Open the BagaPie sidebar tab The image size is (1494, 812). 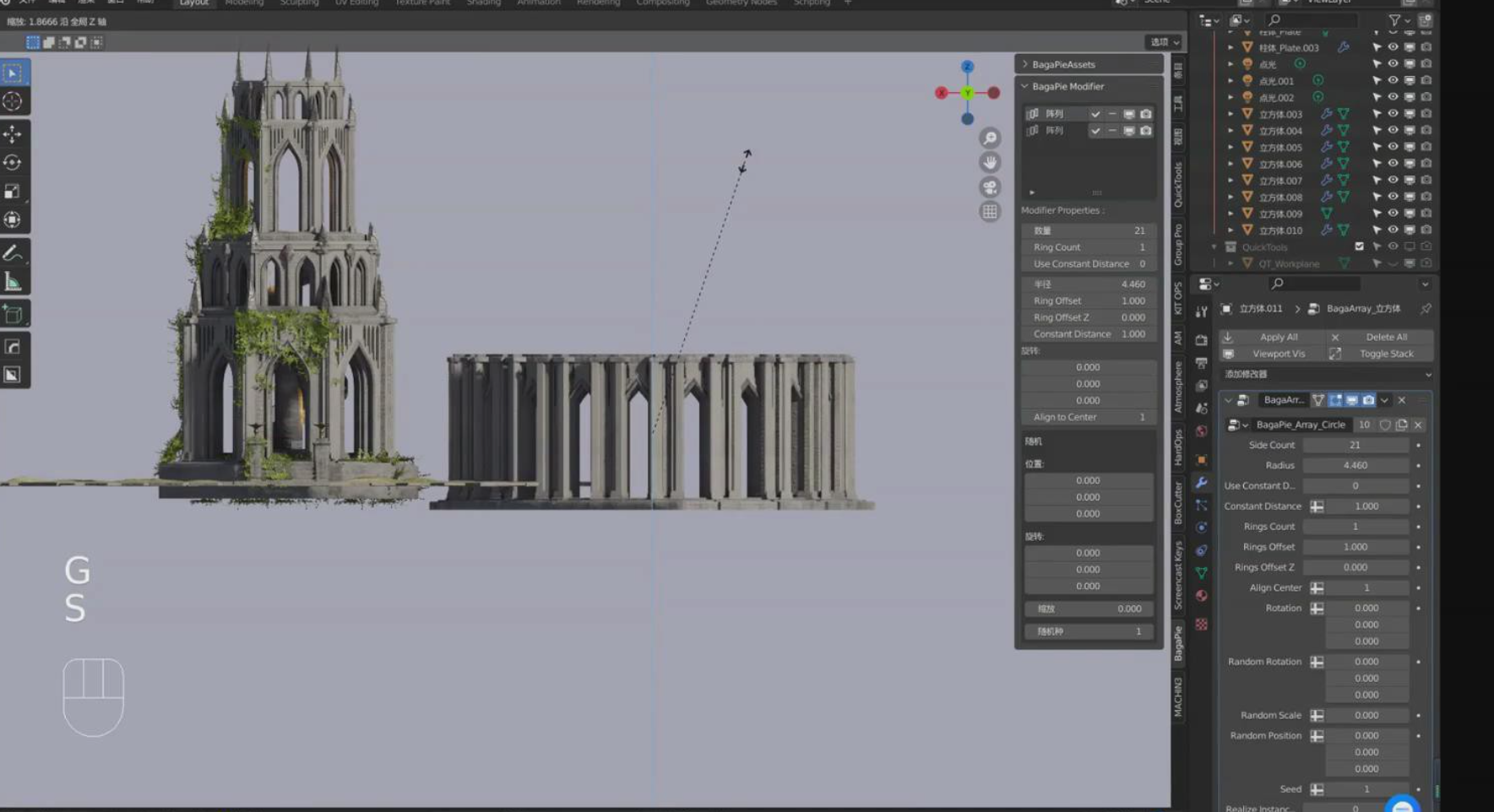[1178, 644]
